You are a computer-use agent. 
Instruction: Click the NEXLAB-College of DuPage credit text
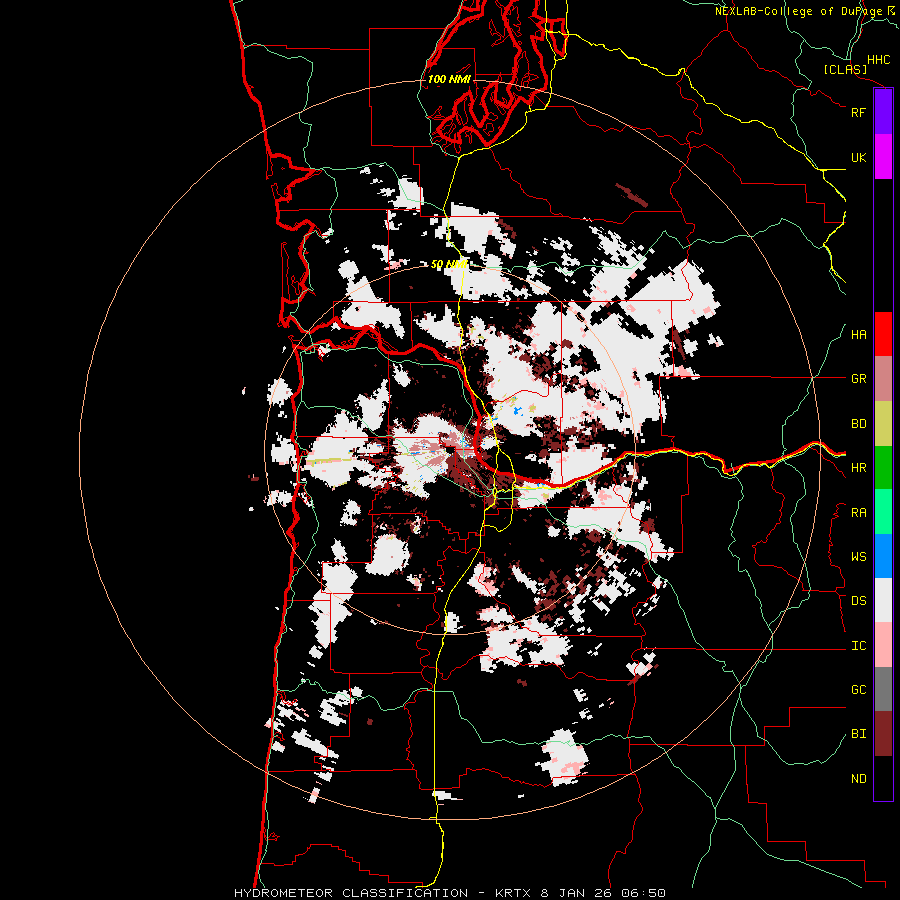tap(807, 11)
